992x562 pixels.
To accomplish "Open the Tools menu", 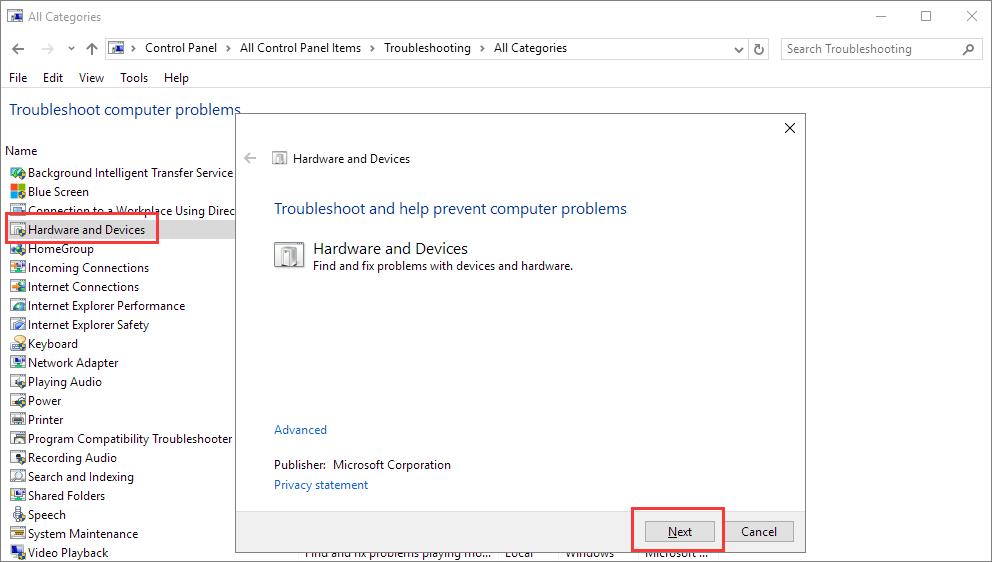I will pos(134,78).
